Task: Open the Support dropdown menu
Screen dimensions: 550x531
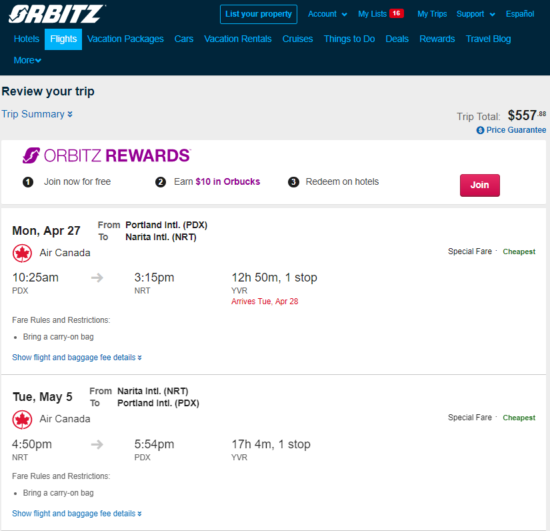Action: (476, 14)
